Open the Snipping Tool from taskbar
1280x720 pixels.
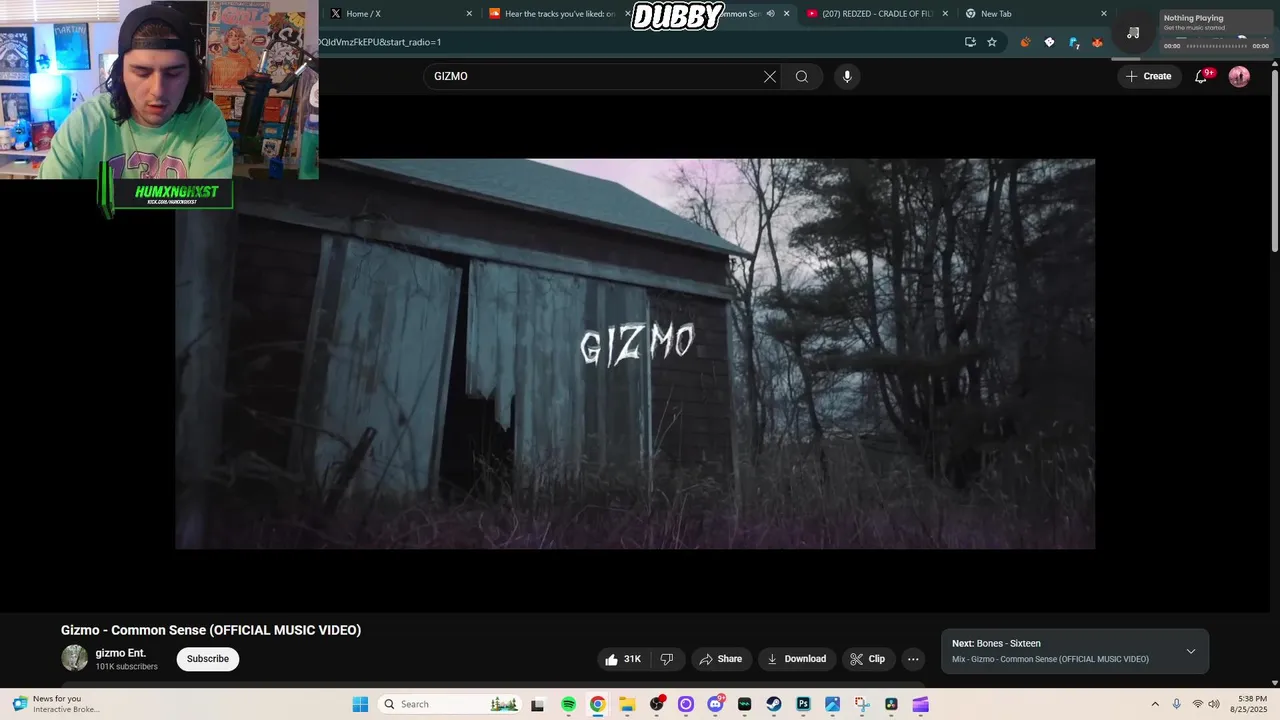tap(862, 704)
